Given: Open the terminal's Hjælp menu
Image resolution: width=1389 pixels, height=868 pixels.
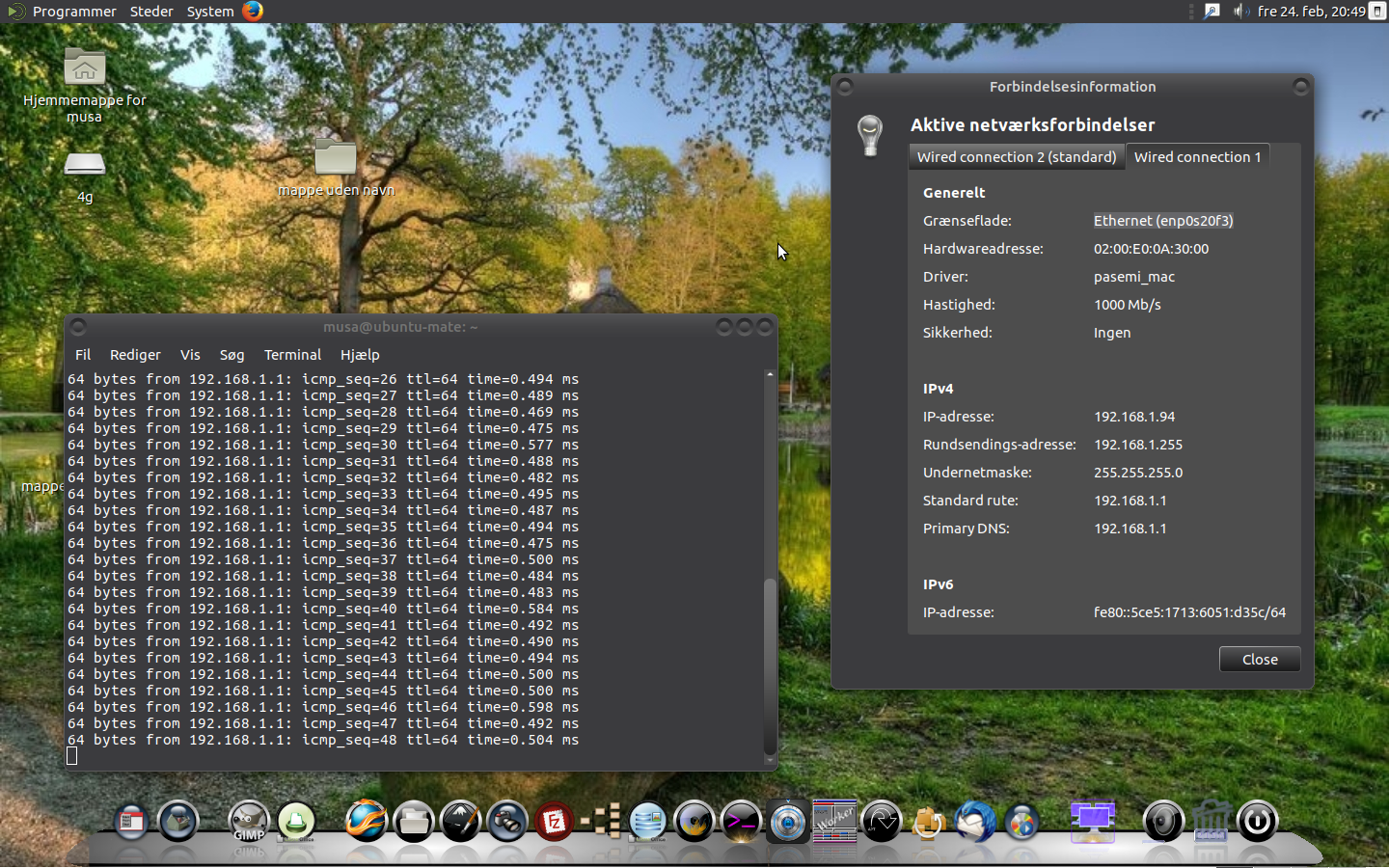Looking at the screenshot, I should [x=360, y=355].
